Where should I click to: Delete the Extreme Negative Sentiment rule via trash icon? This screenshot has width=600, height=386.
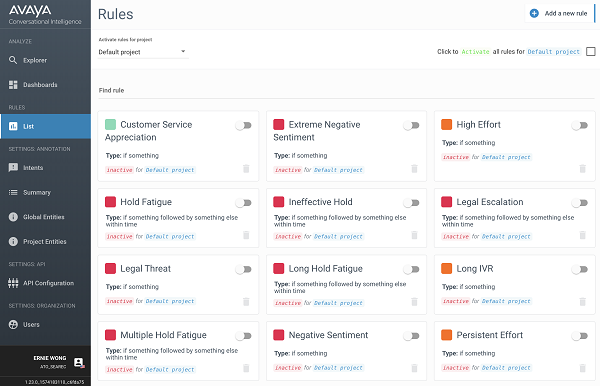click(414, 169)
